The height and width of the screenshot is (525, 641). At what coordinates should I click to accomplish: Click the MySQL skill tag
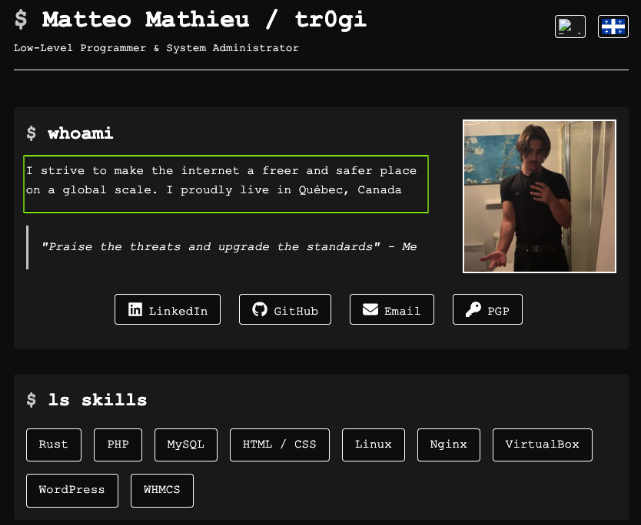(186, 445)
